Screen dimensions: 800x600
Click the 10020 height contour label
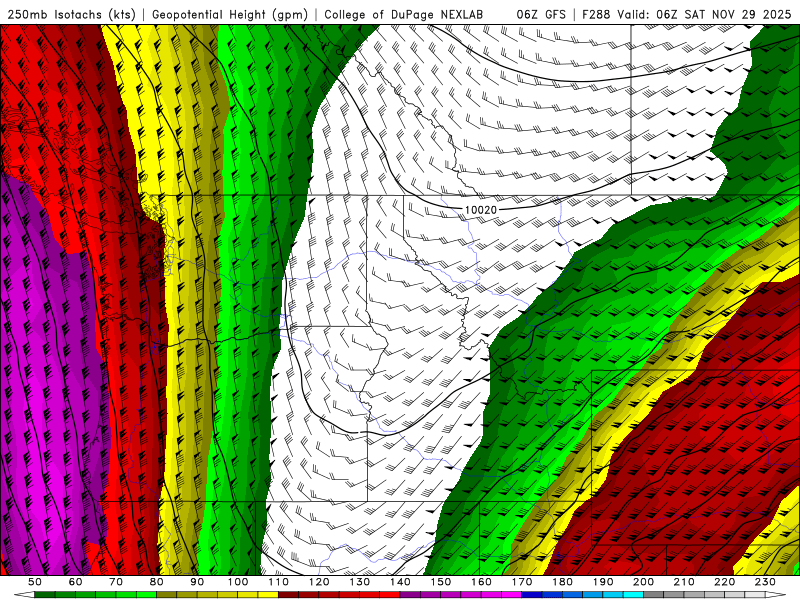coord(481,210)
